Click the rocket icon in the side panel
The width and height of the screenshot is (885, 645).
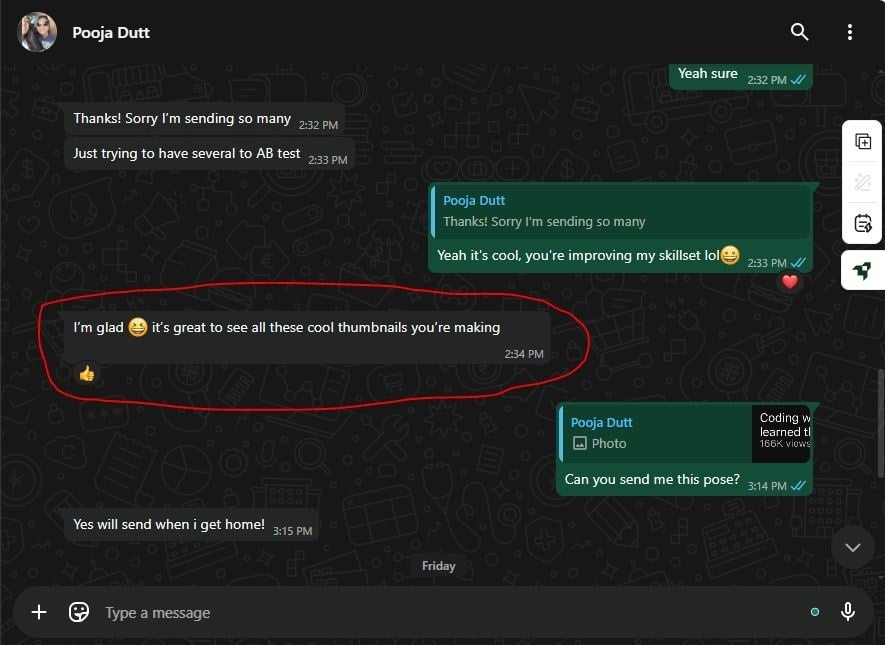pyautogui.click(x=863, y=271)
